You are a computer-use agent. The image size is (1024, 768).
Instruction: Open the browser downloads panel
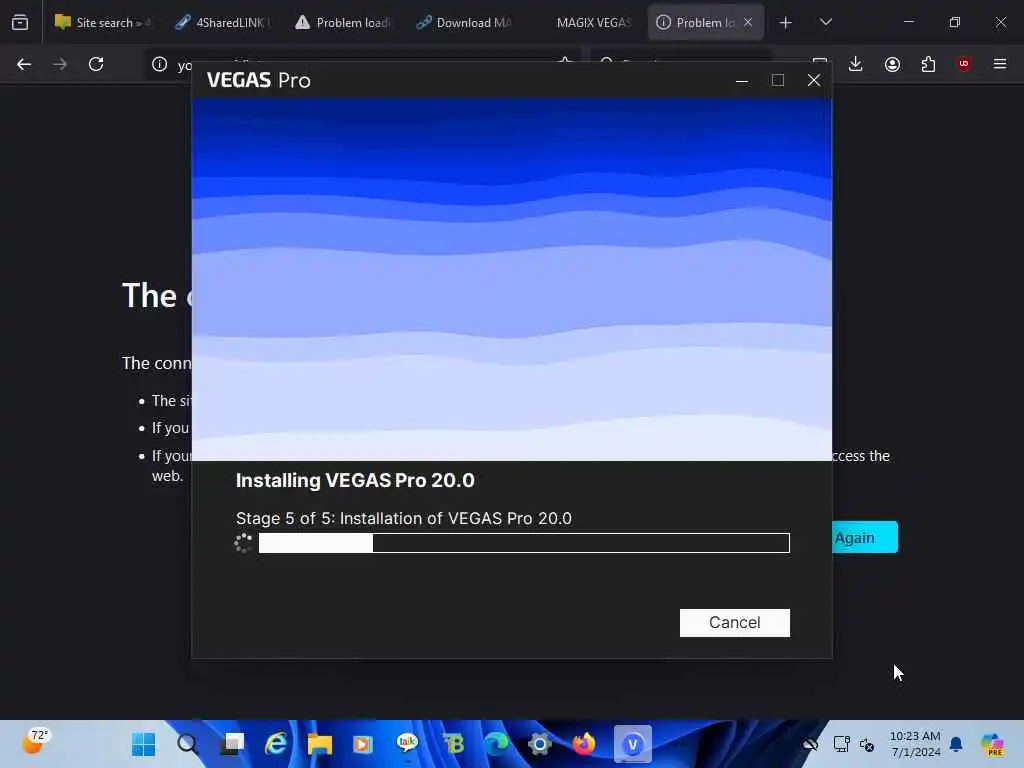[856, 64]
